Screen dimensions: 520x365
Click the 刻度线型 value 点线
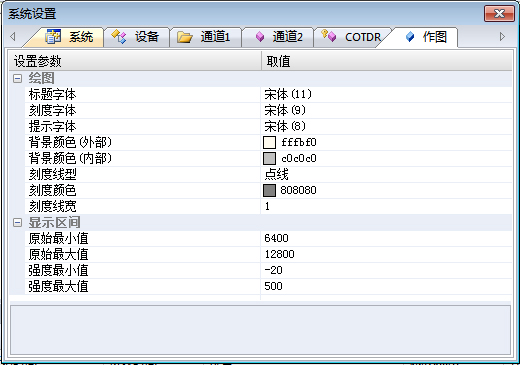276,174
